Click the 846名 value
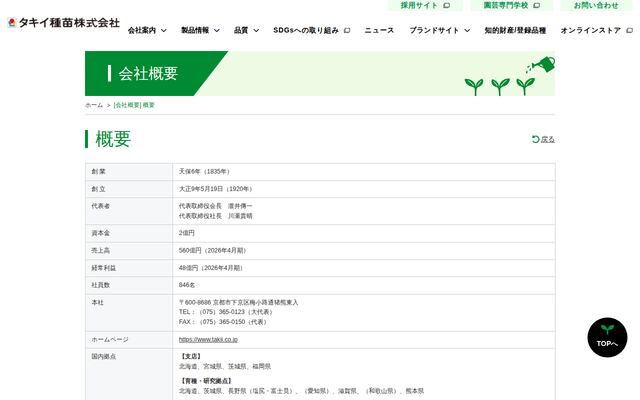 pos(187,285)
